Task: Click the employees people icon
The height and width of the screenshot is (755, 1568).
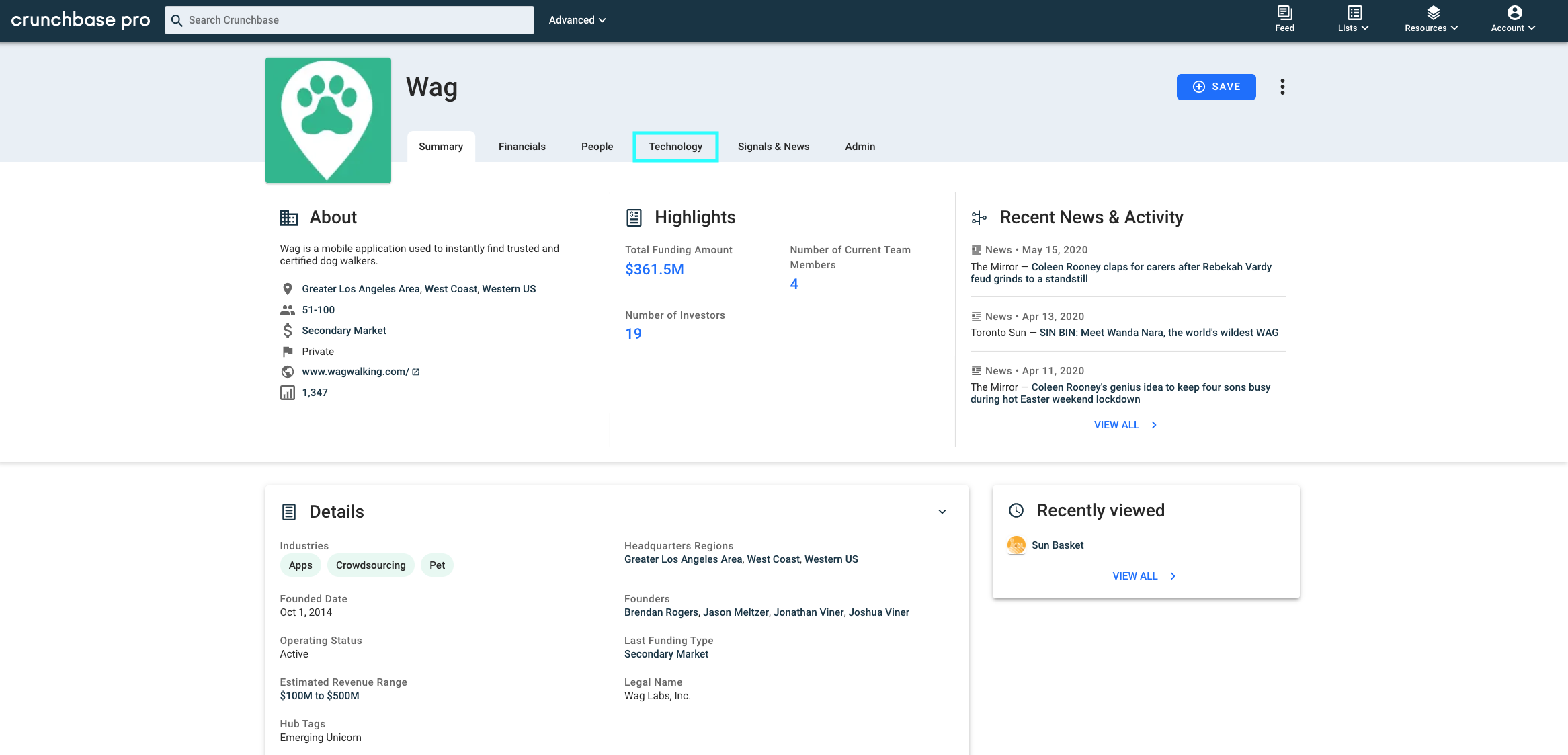Action: pos(288,310)
